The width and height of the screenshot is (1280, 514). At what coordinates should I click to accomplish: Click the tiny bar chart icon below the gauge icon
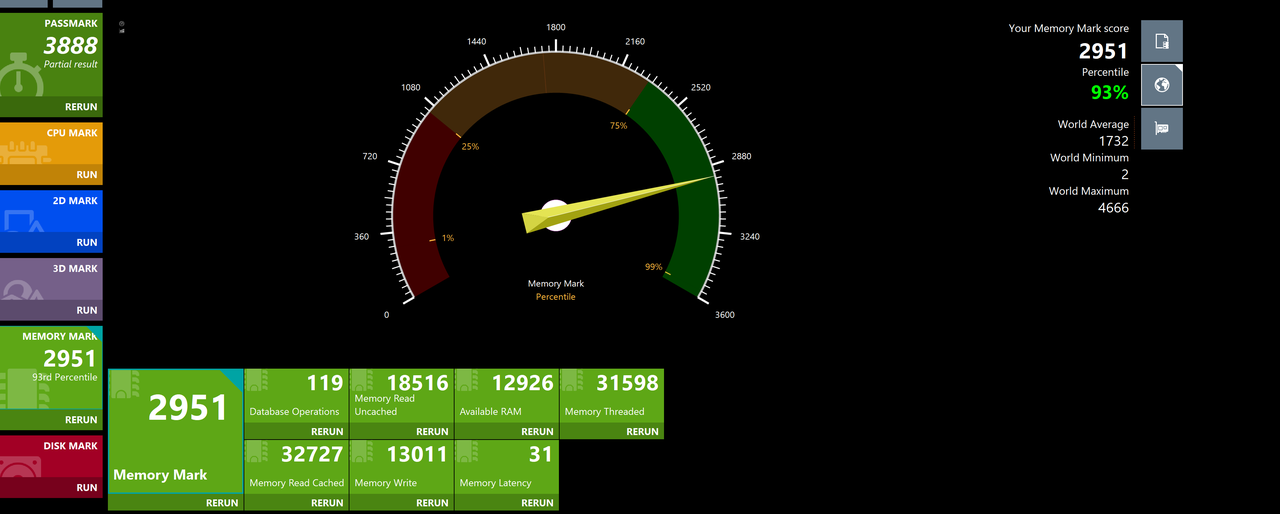point(121,30)
